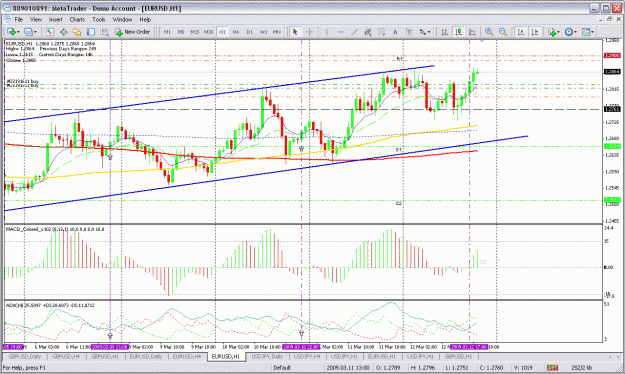Open the Periods clock icon
Viewport: 625px width, 374px height.
tap(569, 31)
